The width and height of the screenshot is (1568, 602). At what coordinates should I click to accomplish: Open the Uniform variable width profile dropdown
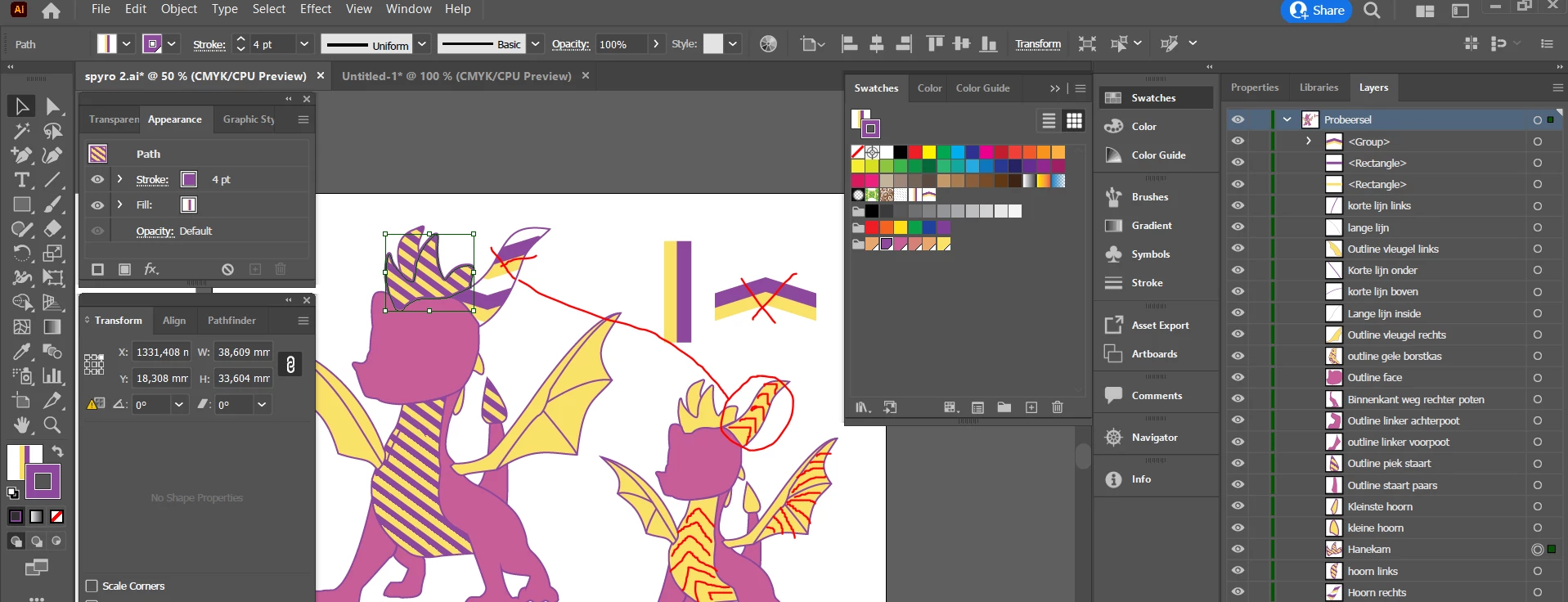(422, 44)
